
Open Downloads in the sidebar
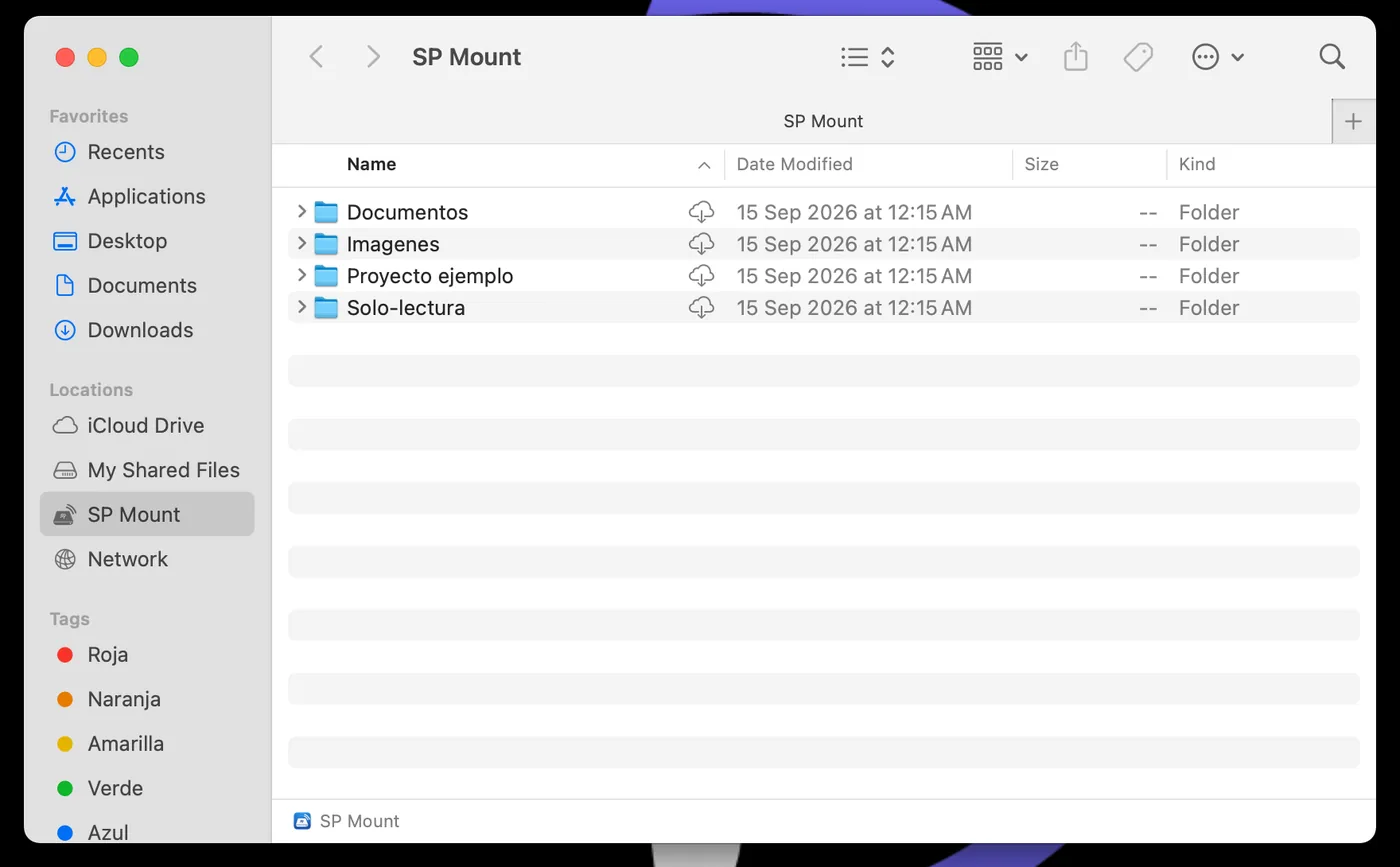(147, 330)
